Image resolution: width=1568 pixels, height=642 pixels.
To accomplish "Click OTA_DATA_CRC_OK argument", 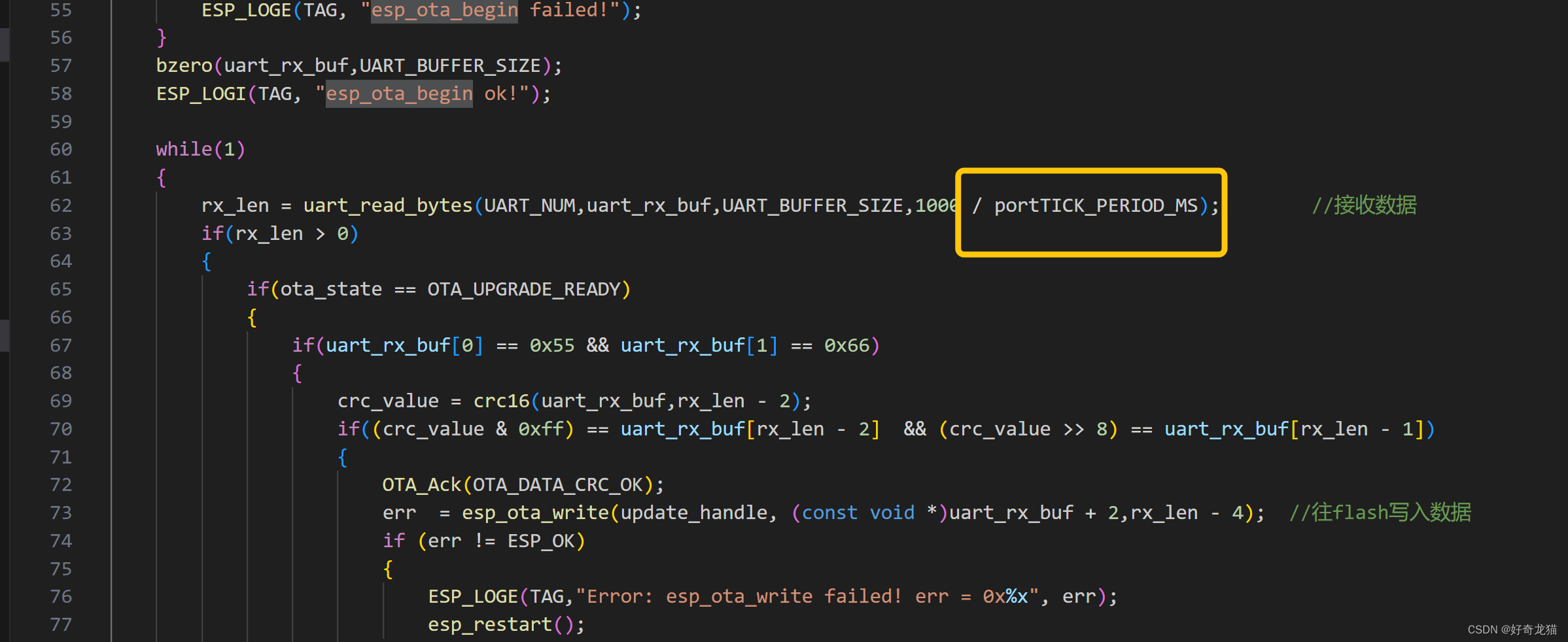I will tap(558, 485).
